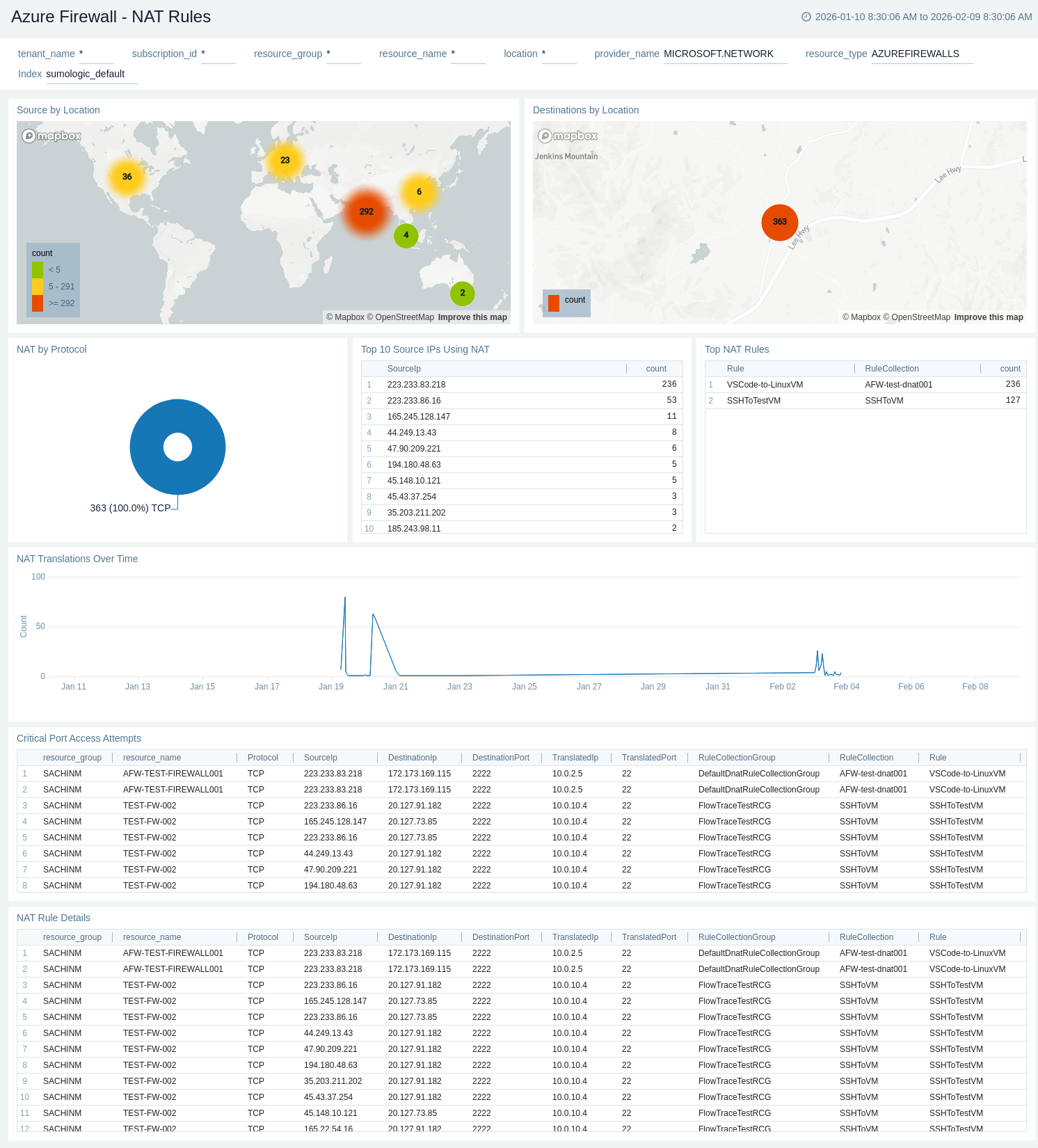Sort Top NAT Rules by RuleCollection header
Viewport: 1038px width, 1148px height.
(891, 369)
